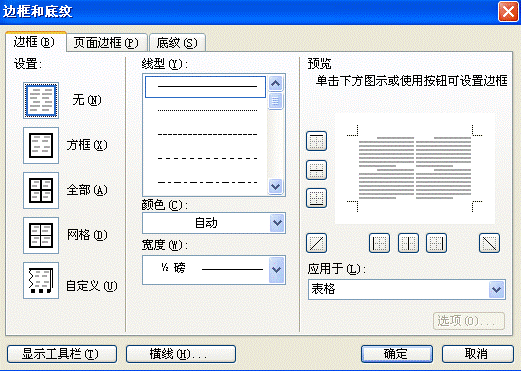
Task: Toggle the left border button in preview
Action: tap(379, 243)
